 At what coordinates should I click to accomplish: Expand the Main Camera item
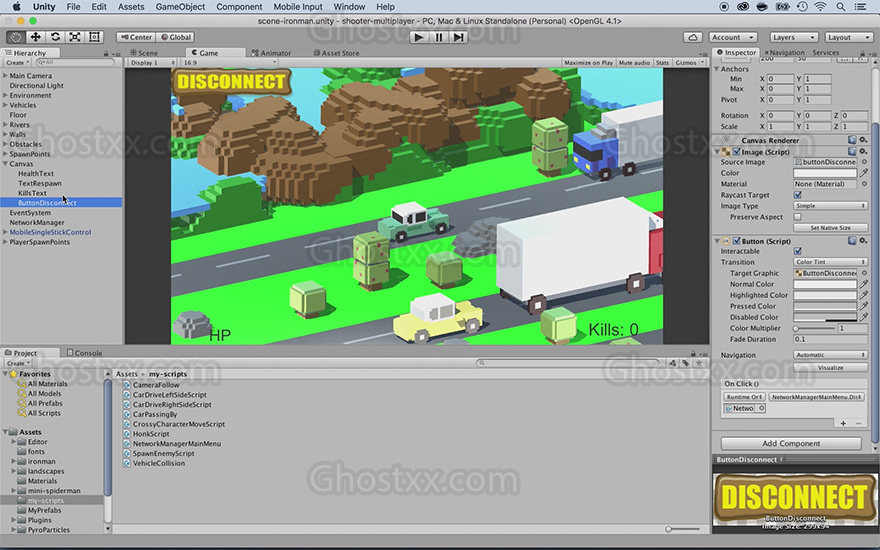(5, 76)
